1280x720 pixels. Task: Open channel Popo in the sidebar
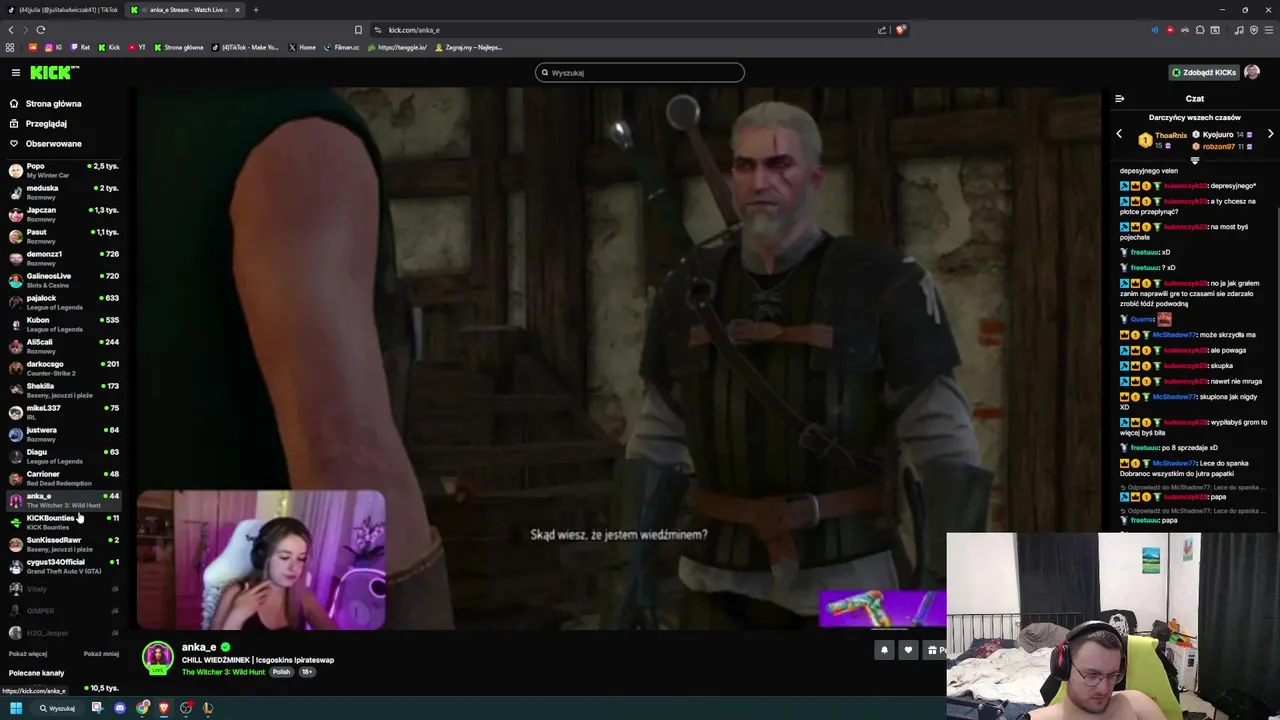pos(62,170)
